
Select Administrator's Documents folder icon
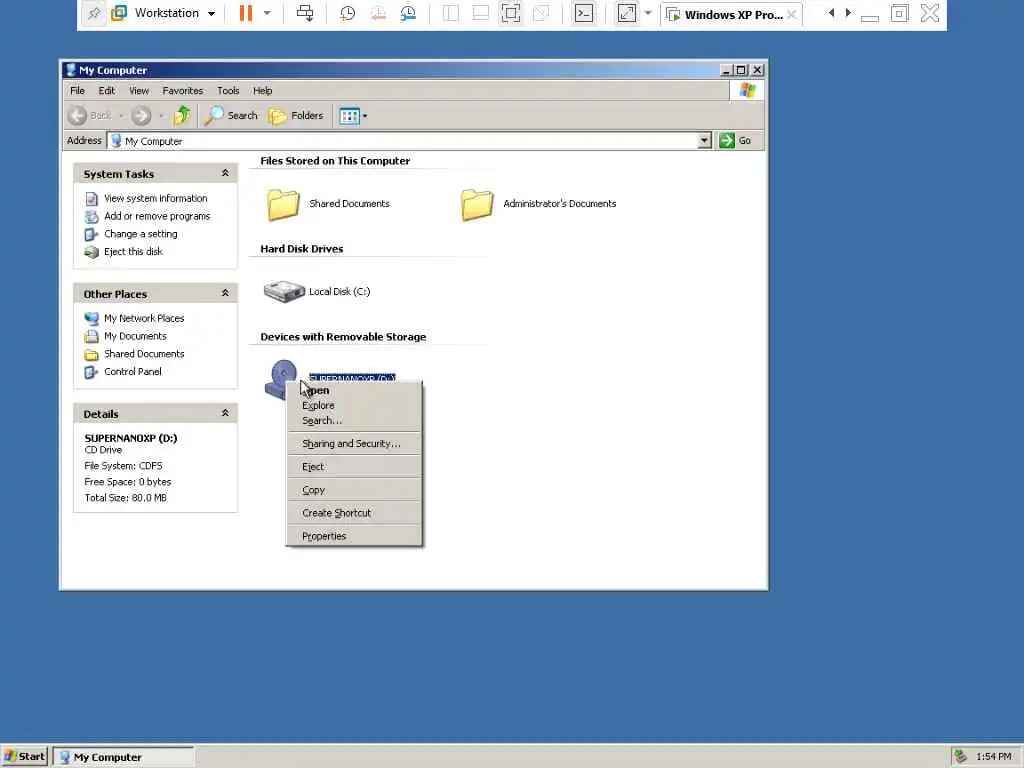(x=477, y=204)
